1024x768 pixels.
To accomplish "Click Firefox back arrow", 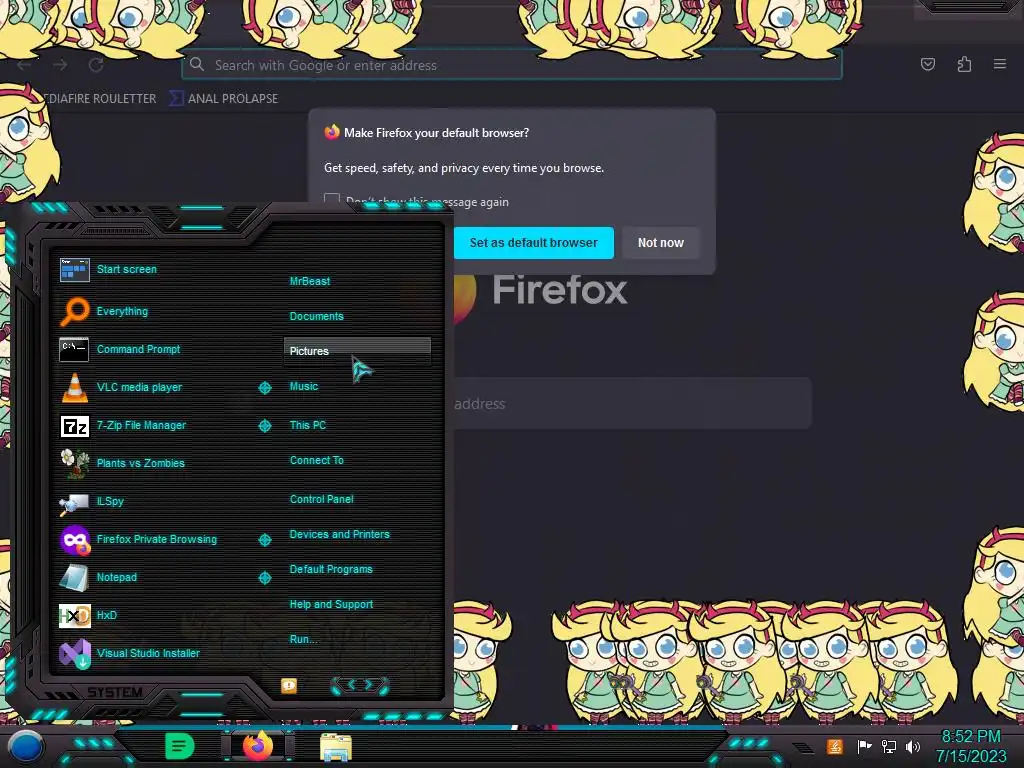I will pos(24,65).
